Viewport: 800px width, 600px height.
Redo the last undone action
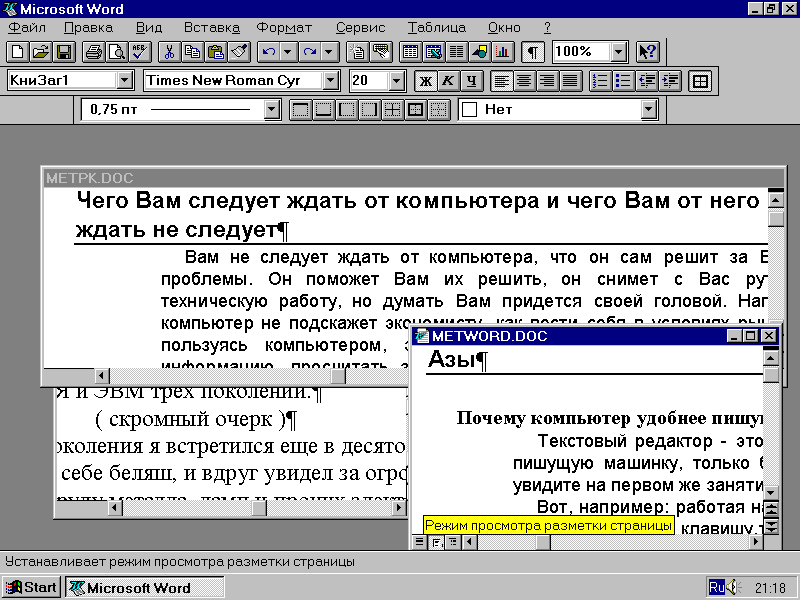(310, 52)
